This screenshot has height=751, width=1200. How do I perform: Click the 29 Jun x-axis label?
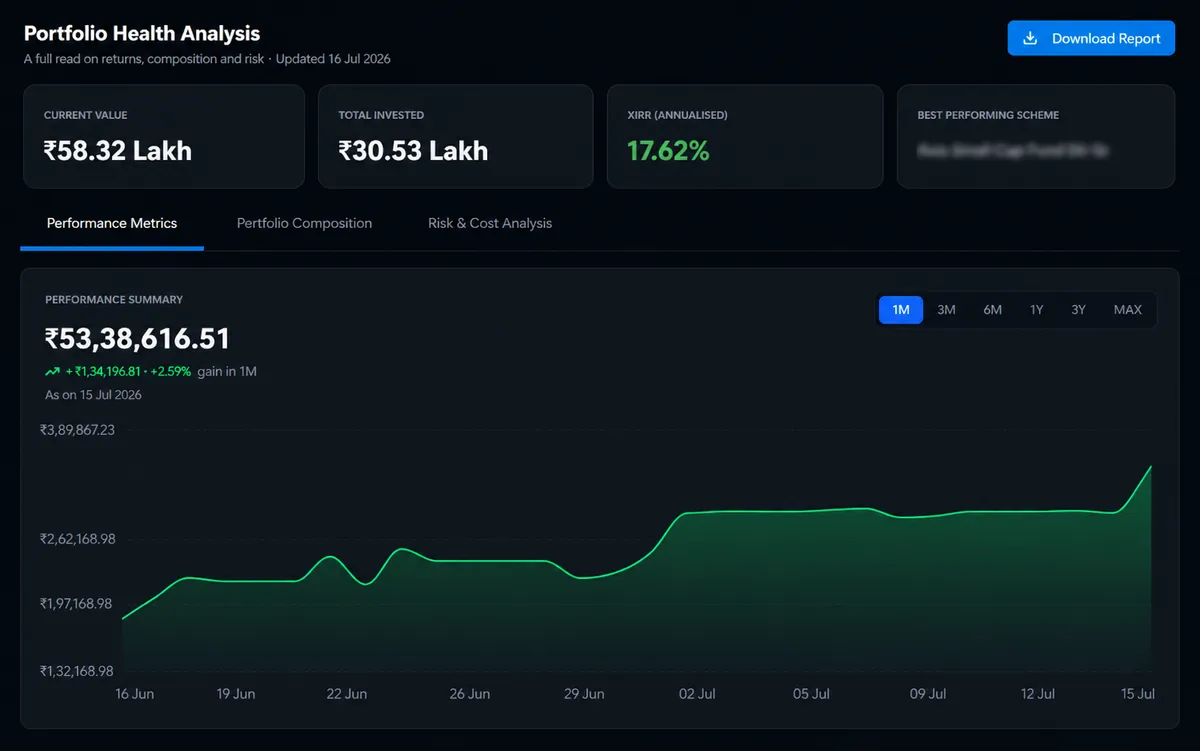(x=584, y=694)
